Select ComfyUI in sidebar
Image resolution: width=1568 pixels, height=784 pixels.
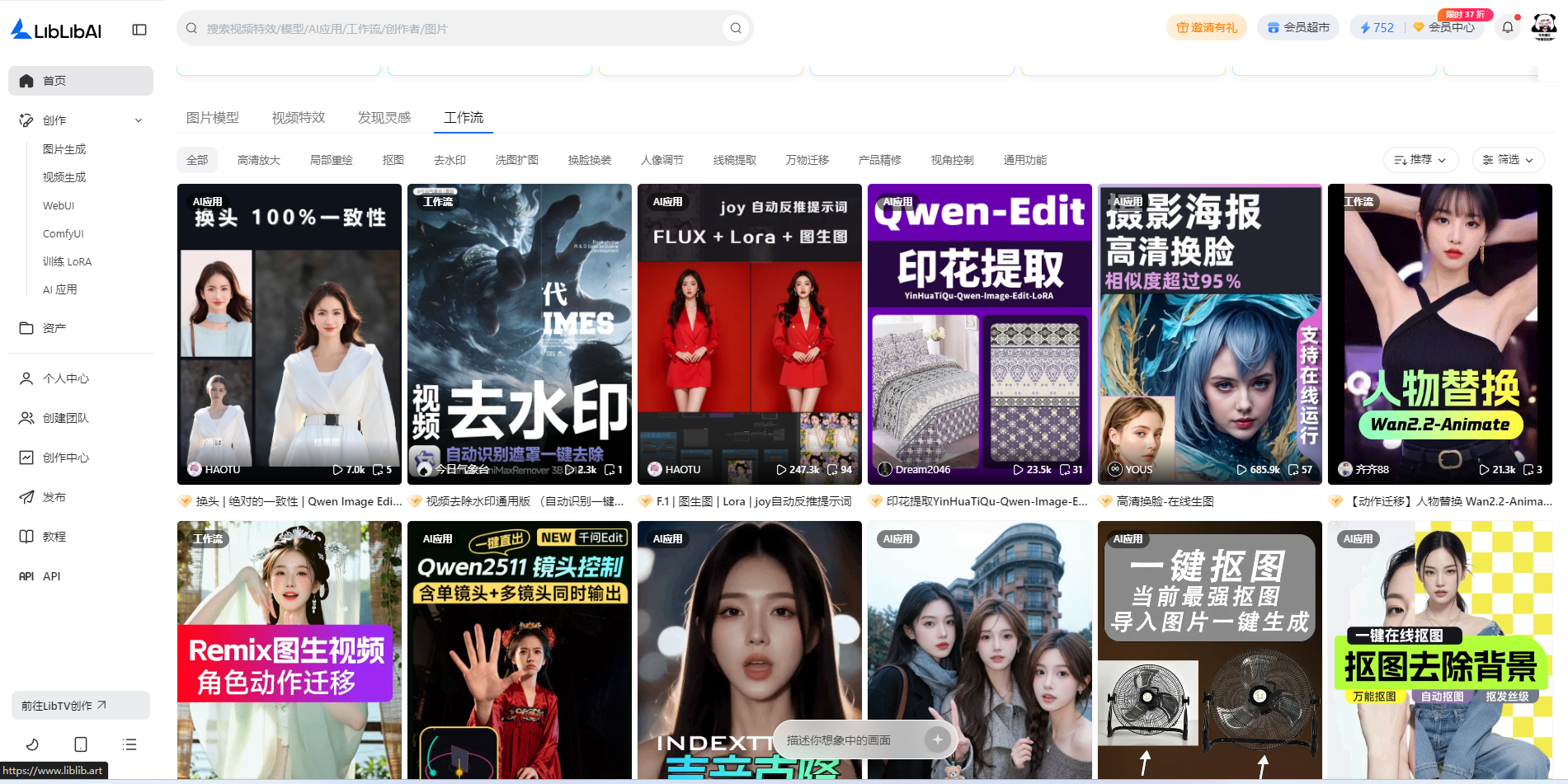pos(64,233)
